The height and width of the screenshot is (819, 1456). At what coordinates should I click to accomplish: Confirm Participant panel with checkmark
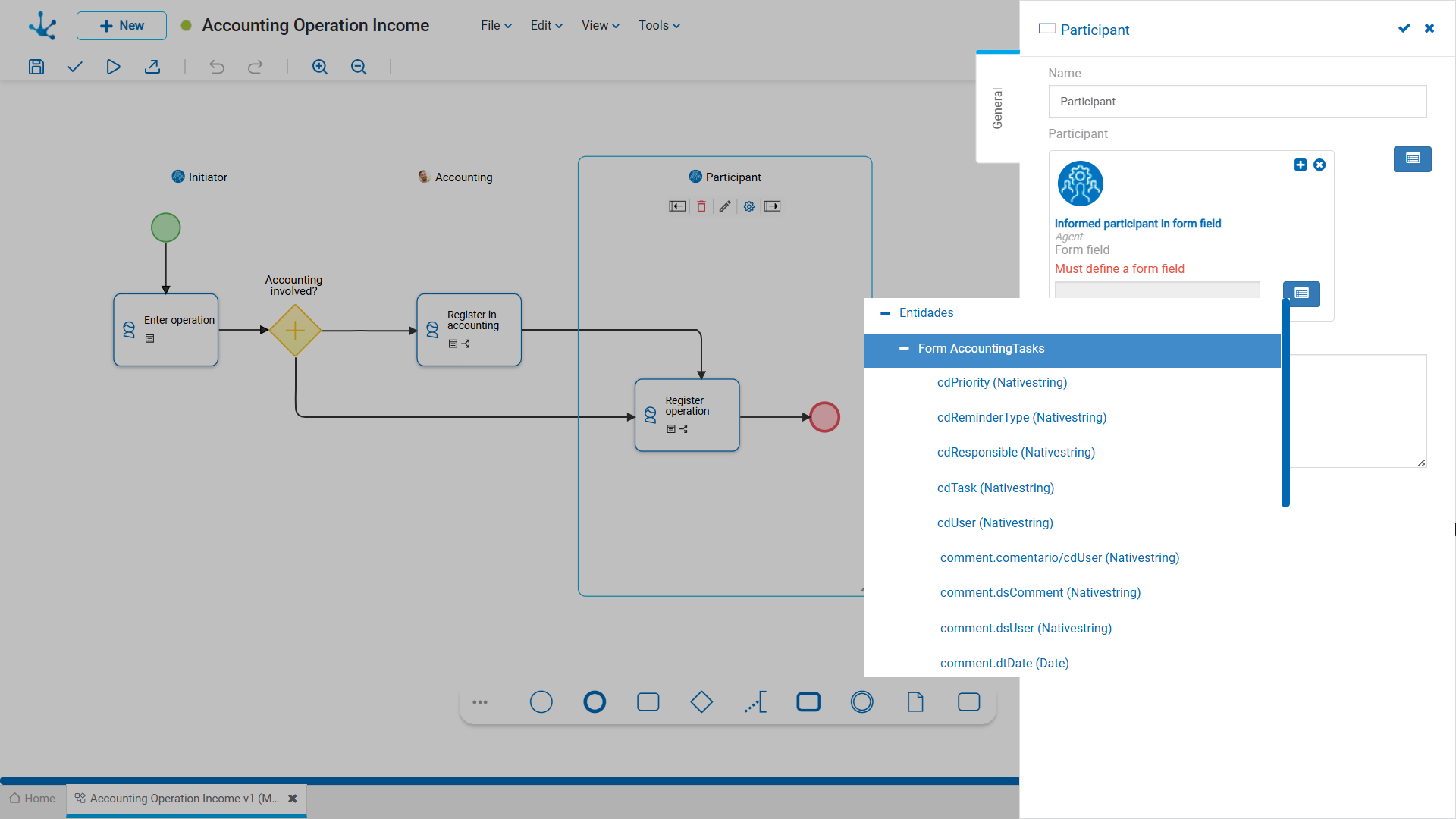(x=1404, y=28)
